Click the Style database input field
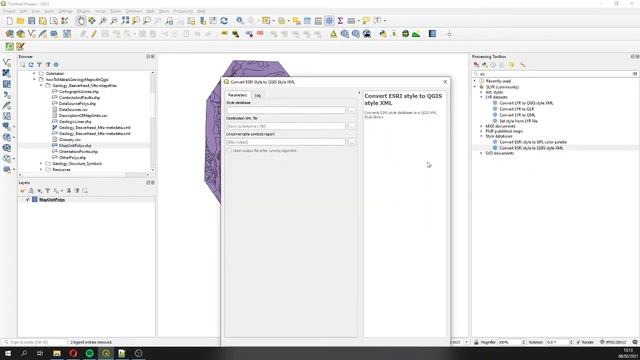 (x=286, y=110)
